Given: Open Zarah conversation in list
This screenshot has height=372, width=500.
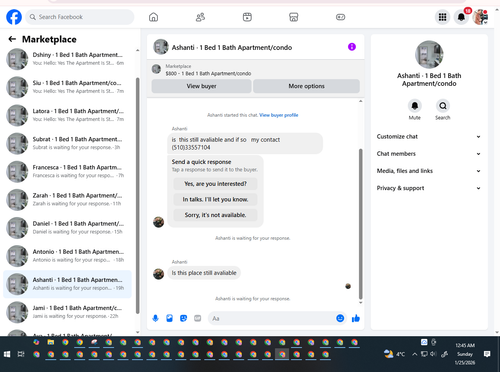Looking at the screenshot, I should [68, 199].
